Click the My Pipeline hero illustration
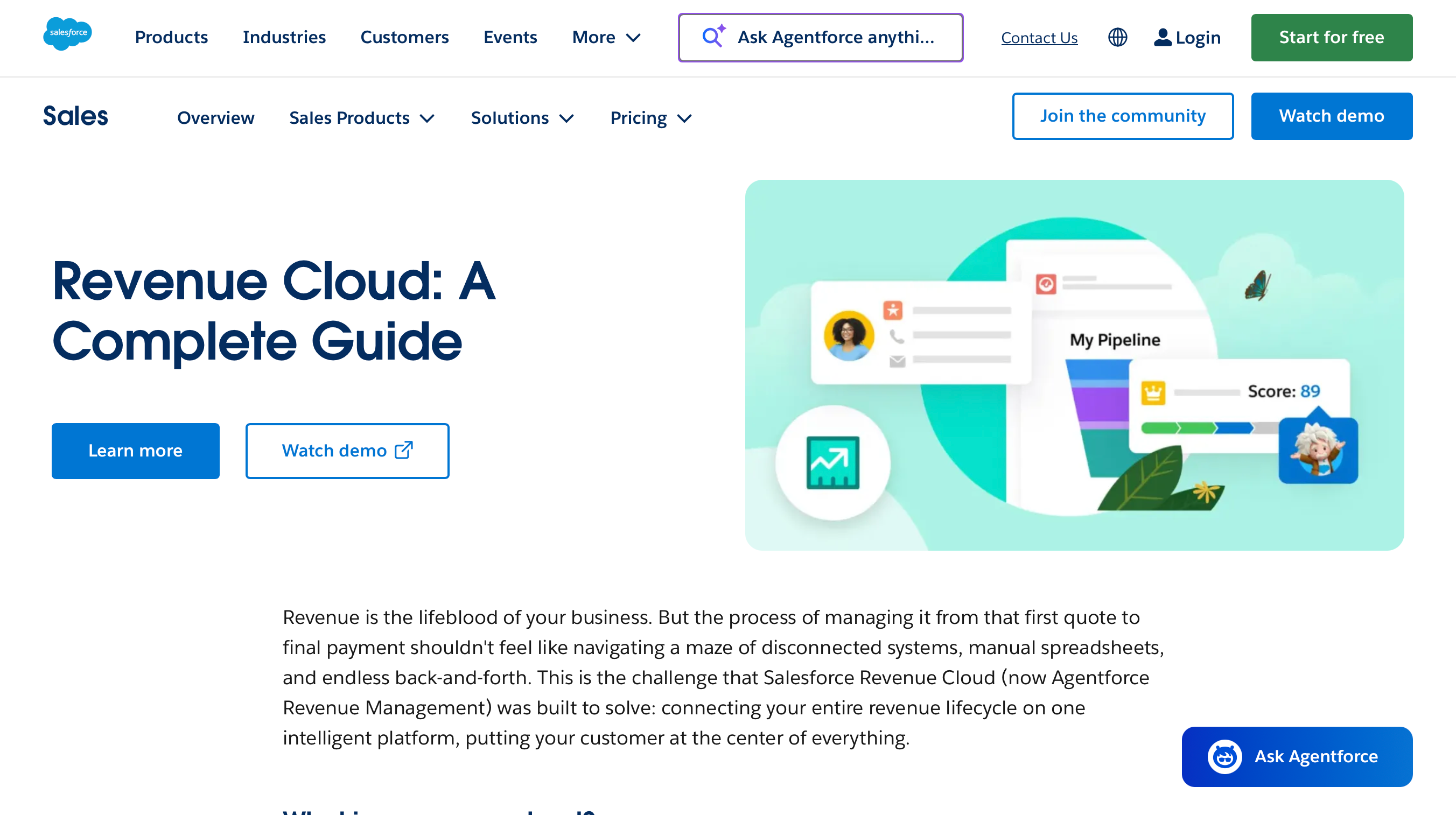 coord(1074,365)
